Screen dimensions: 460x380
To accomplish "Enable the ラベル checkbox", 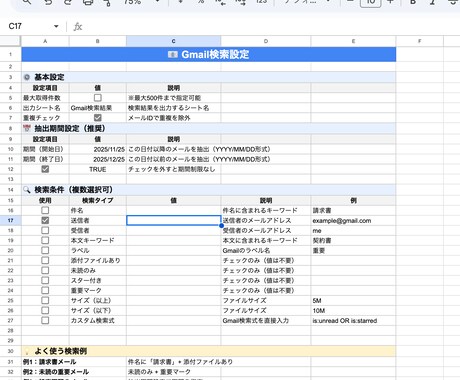I will (45, 250).
